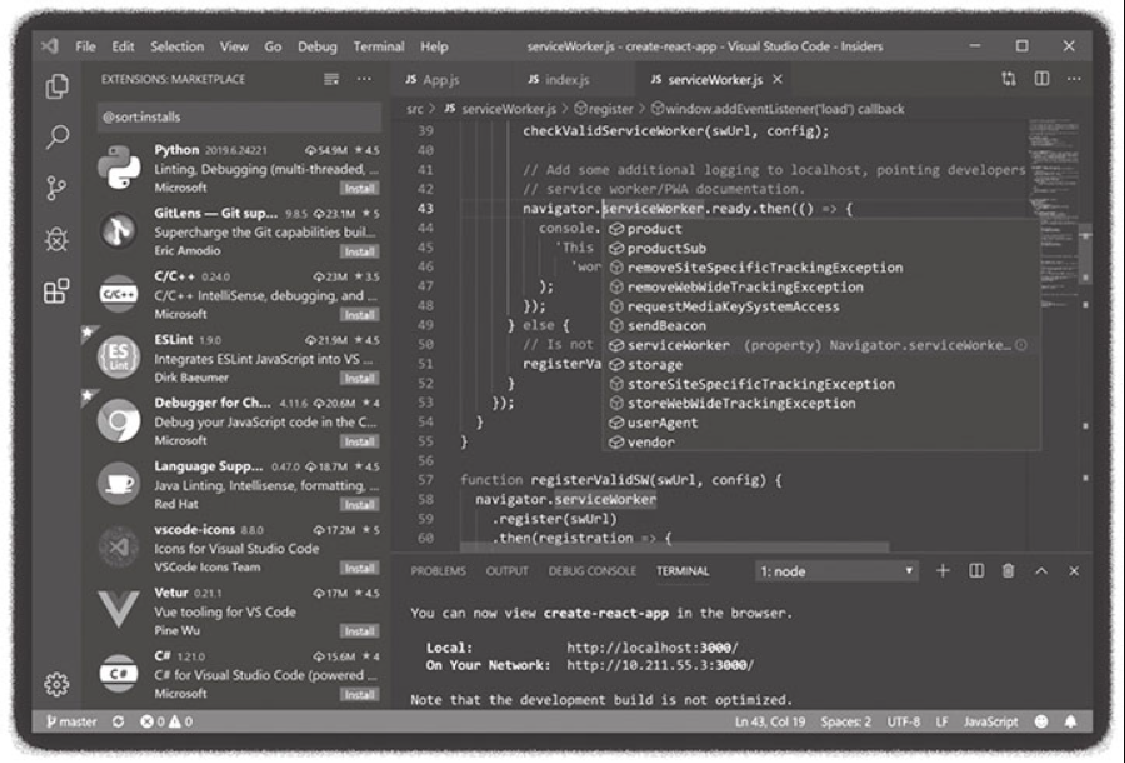Click the Clear Extensions Input list icon

(x=331, y=80)
